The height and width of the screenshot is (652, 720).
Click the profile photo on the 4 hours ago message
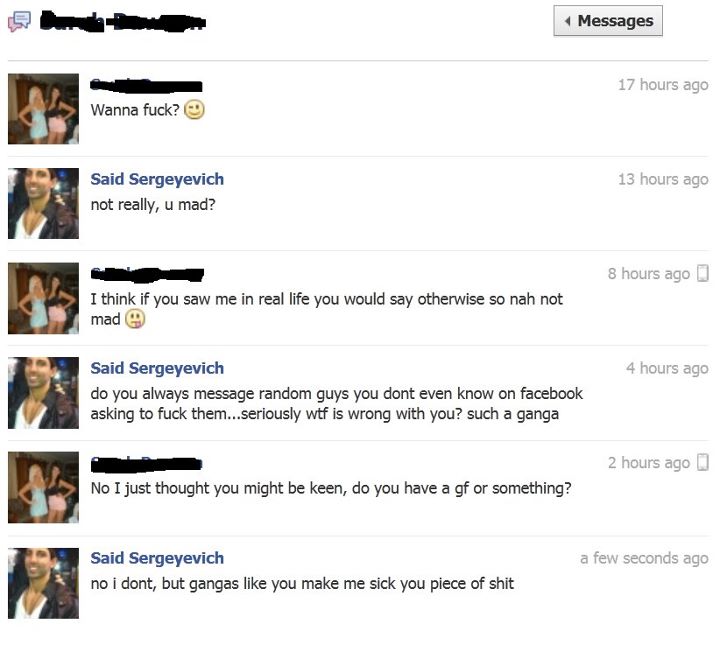tap(43, 393)
